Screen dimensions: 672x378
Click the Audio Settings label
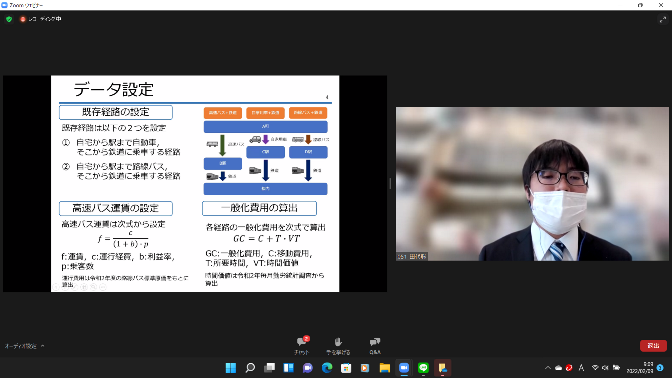[21, 346]
